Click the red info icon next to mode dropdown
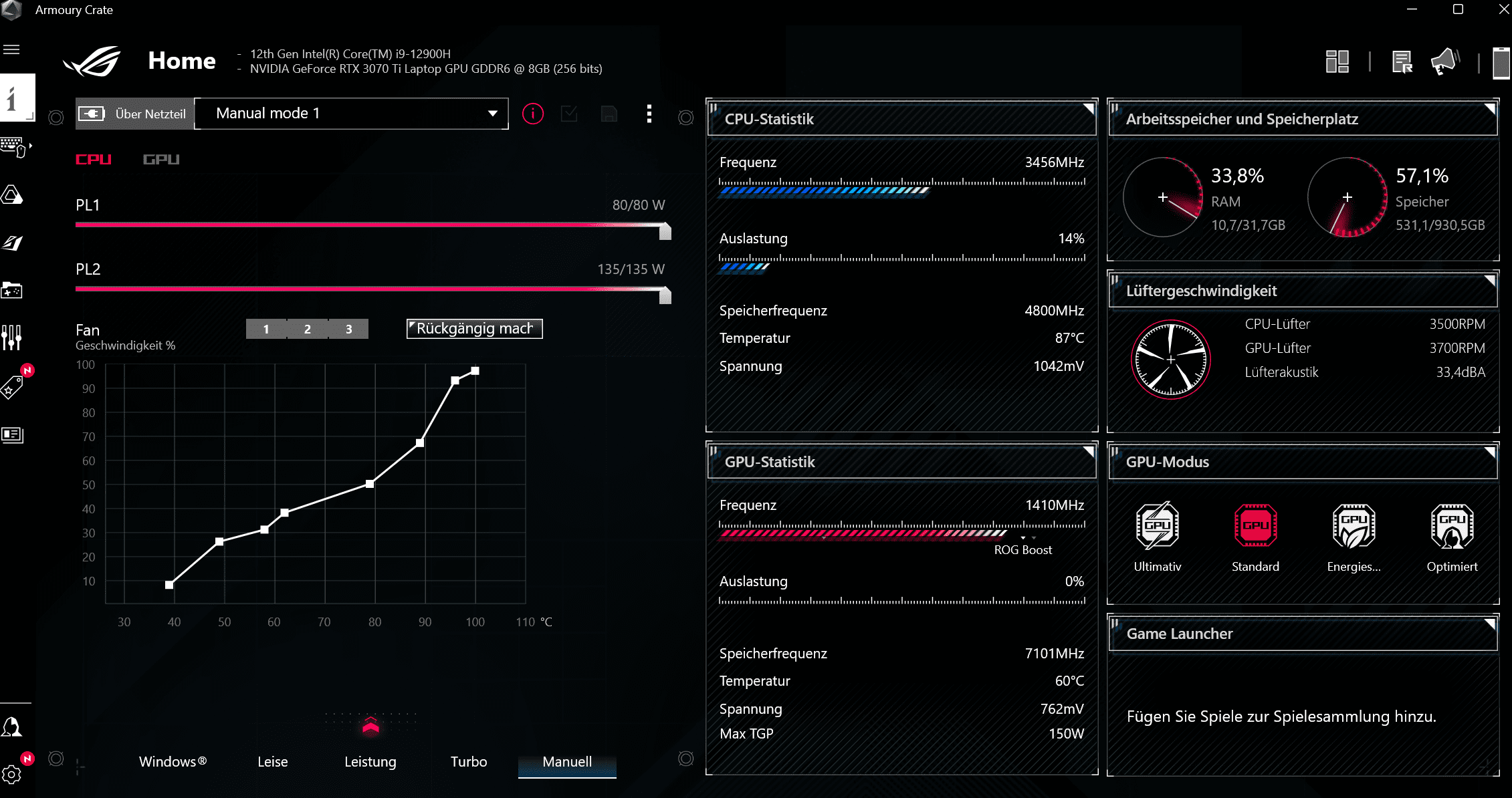Image resolution: width=1512 pixels, height=798 pixels. [532, 114]
